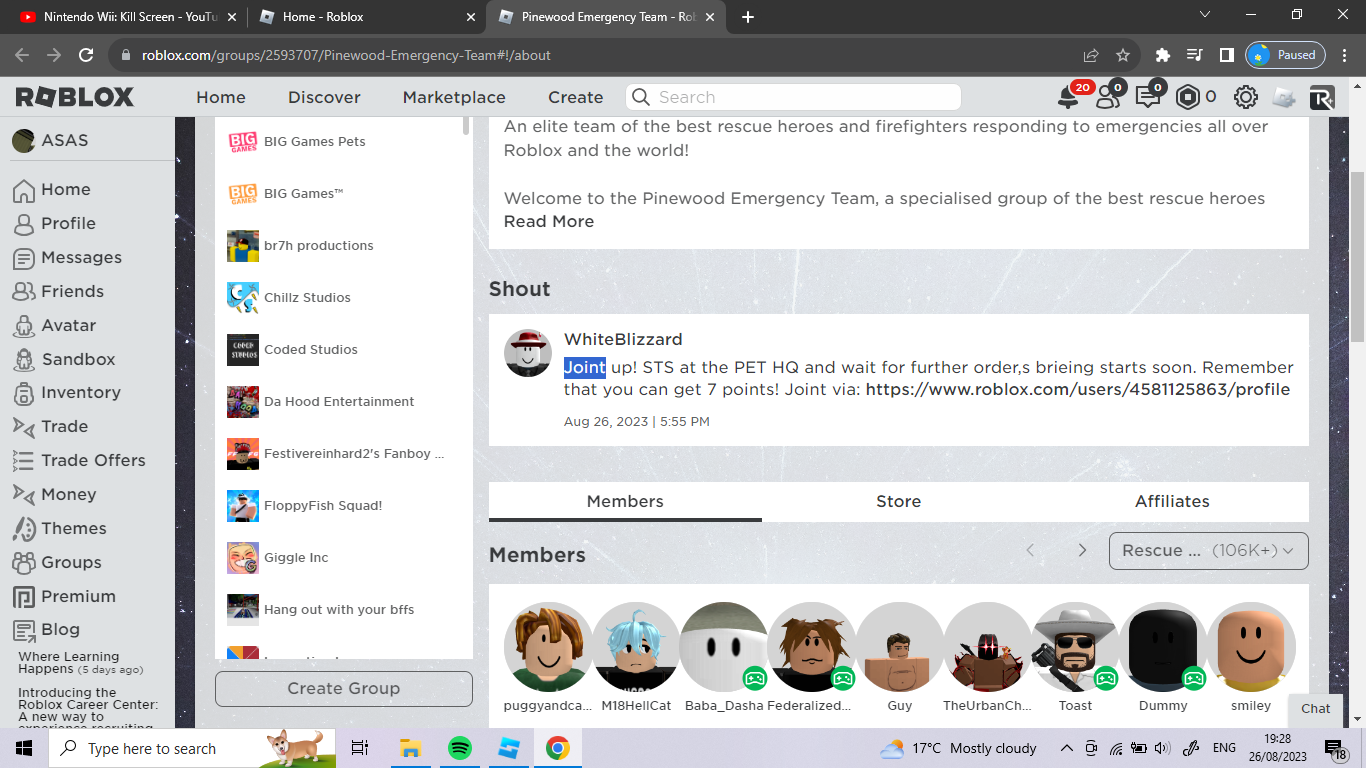Open Inventory in the left sidebar
The image size is (1366, 768).
click(80, 392)
